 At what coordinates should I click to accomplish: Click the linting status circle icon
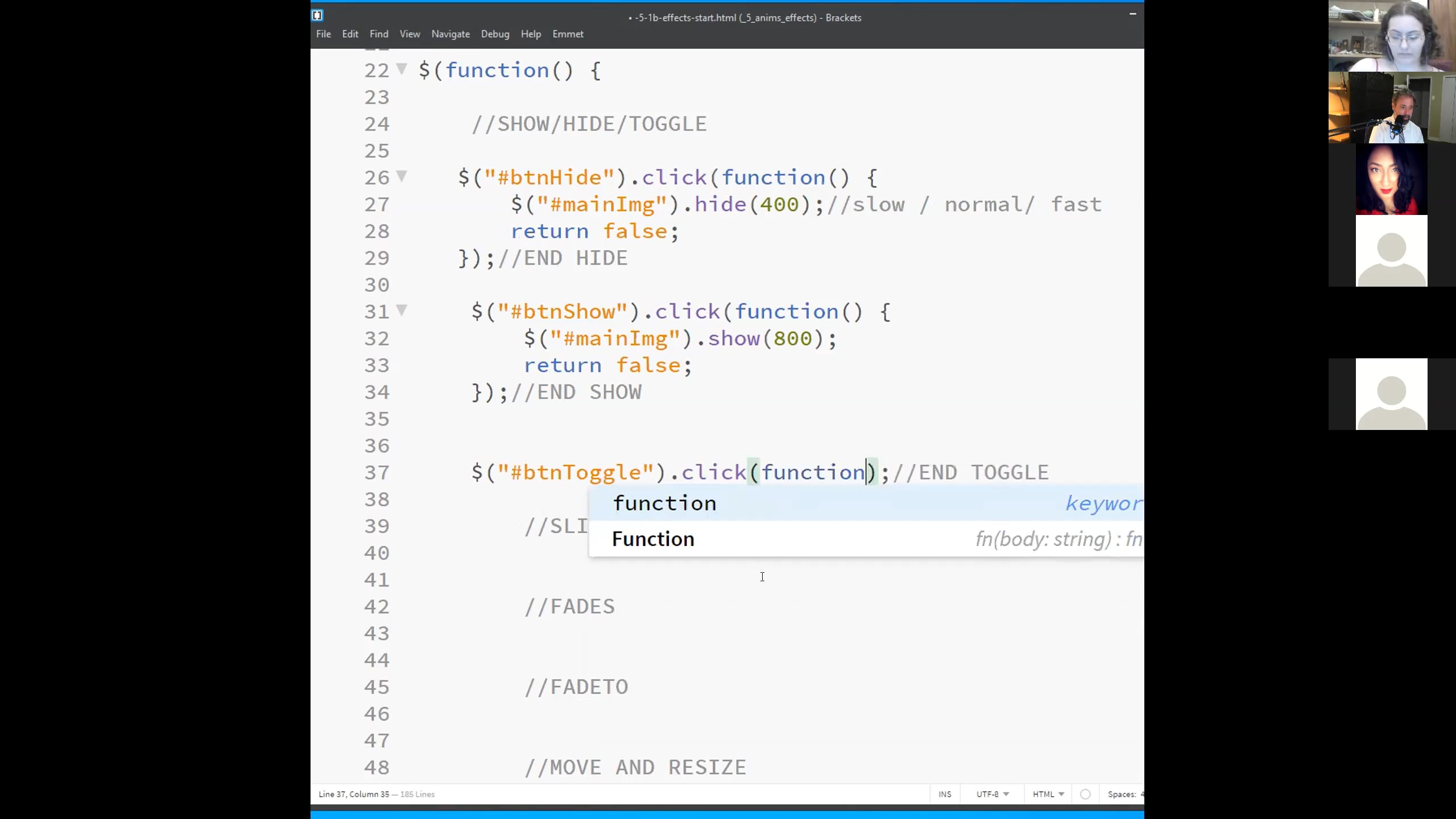(1085, 795)
